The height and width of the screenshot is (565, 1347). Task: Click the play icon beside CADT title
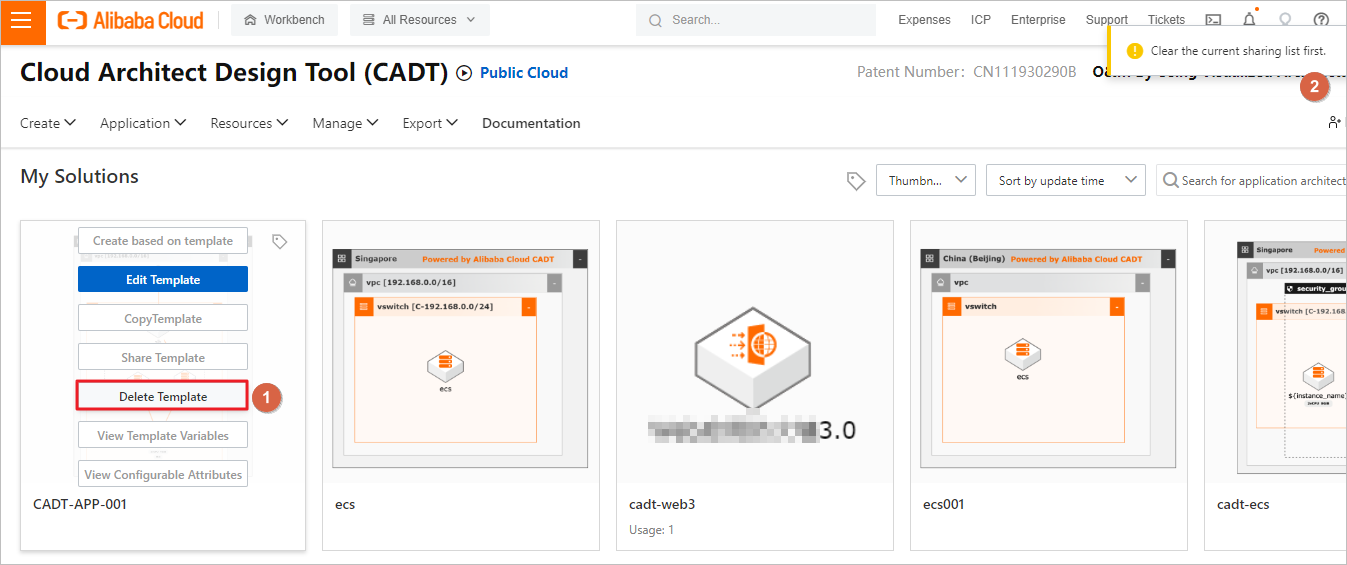(463, 73)
